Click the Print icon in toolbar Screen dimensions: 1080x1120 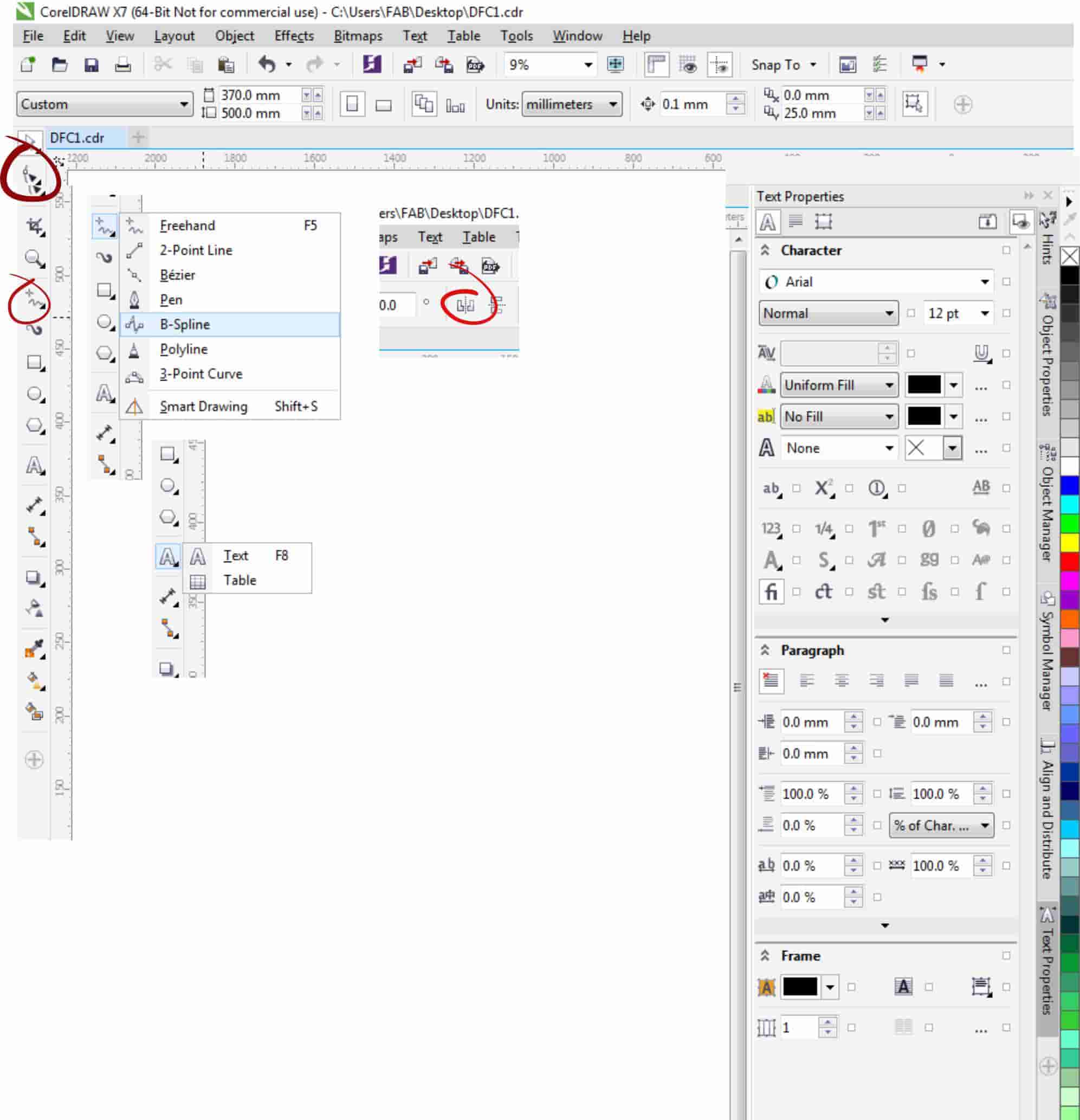[123, 65]
